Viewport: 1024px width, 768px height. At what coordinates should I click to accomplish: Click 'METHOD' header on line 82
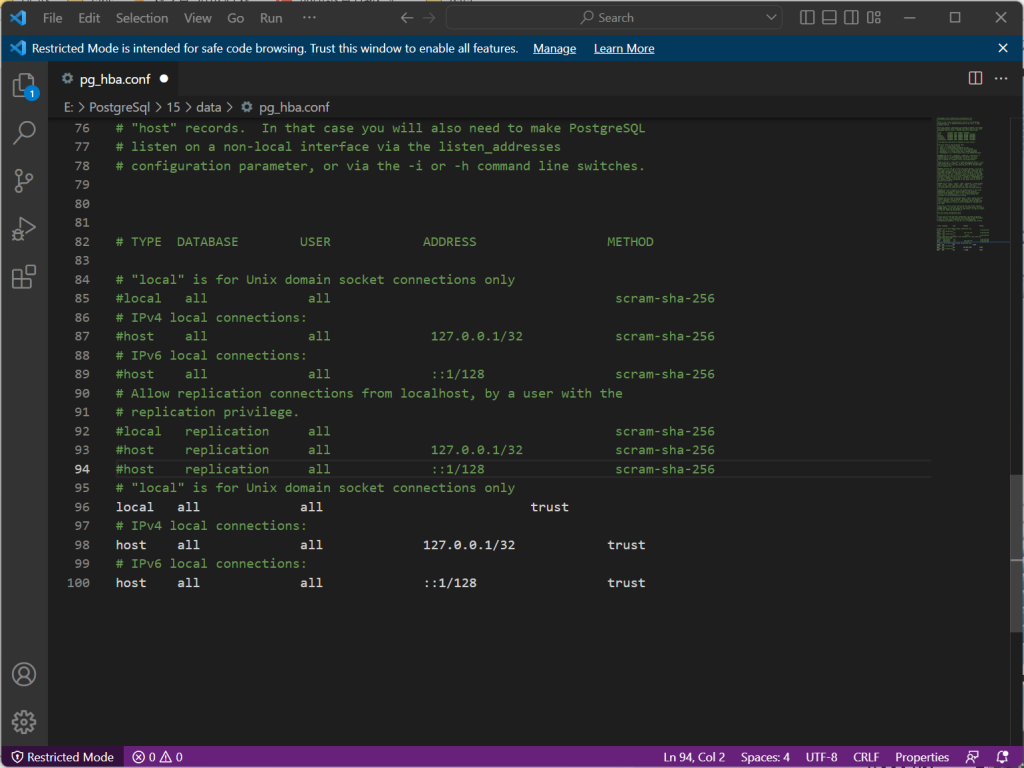coord(630,242)
